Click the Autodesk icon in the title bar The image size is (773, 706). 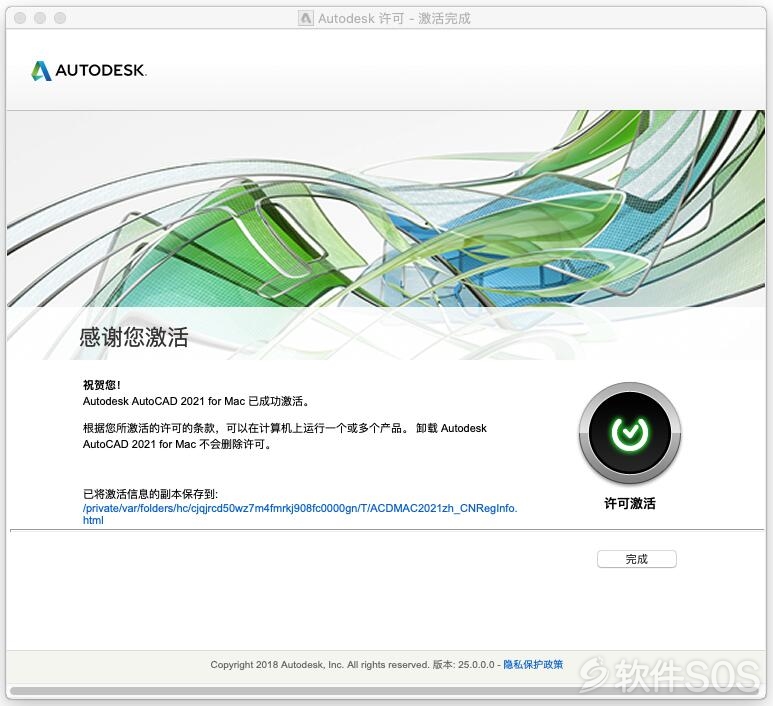[x=306, y=18]
